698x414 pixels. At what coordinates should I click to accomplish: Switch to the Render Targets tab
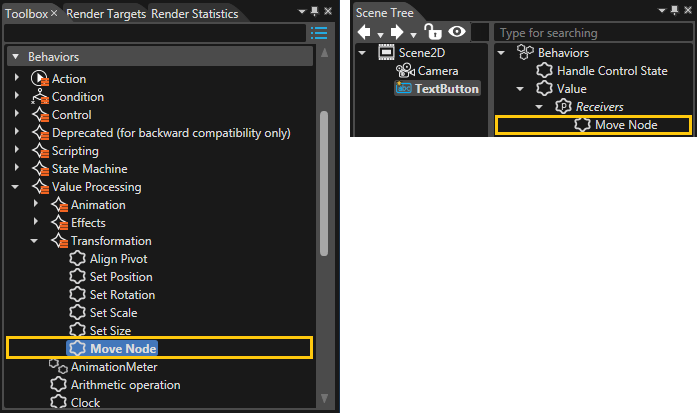click(x=106, y=14)
